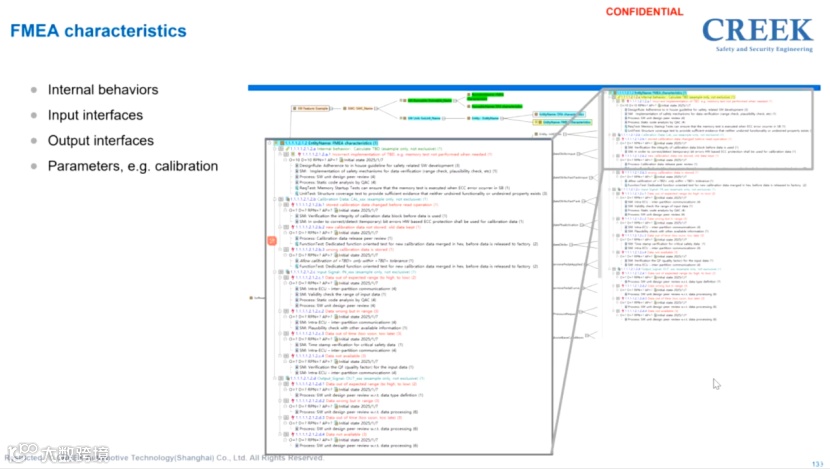
Task: Click the 'Entity: EntityName' graph node
Action: coord(483,118)
